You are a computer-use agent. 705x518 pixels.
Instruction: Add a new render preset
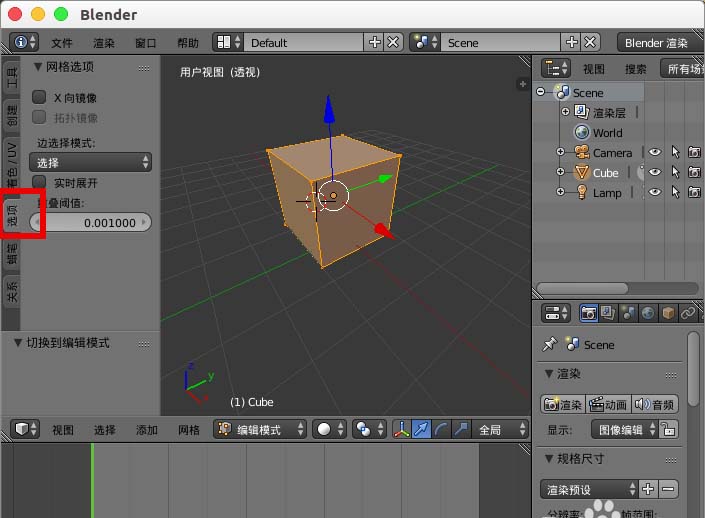tap(648, 489)
